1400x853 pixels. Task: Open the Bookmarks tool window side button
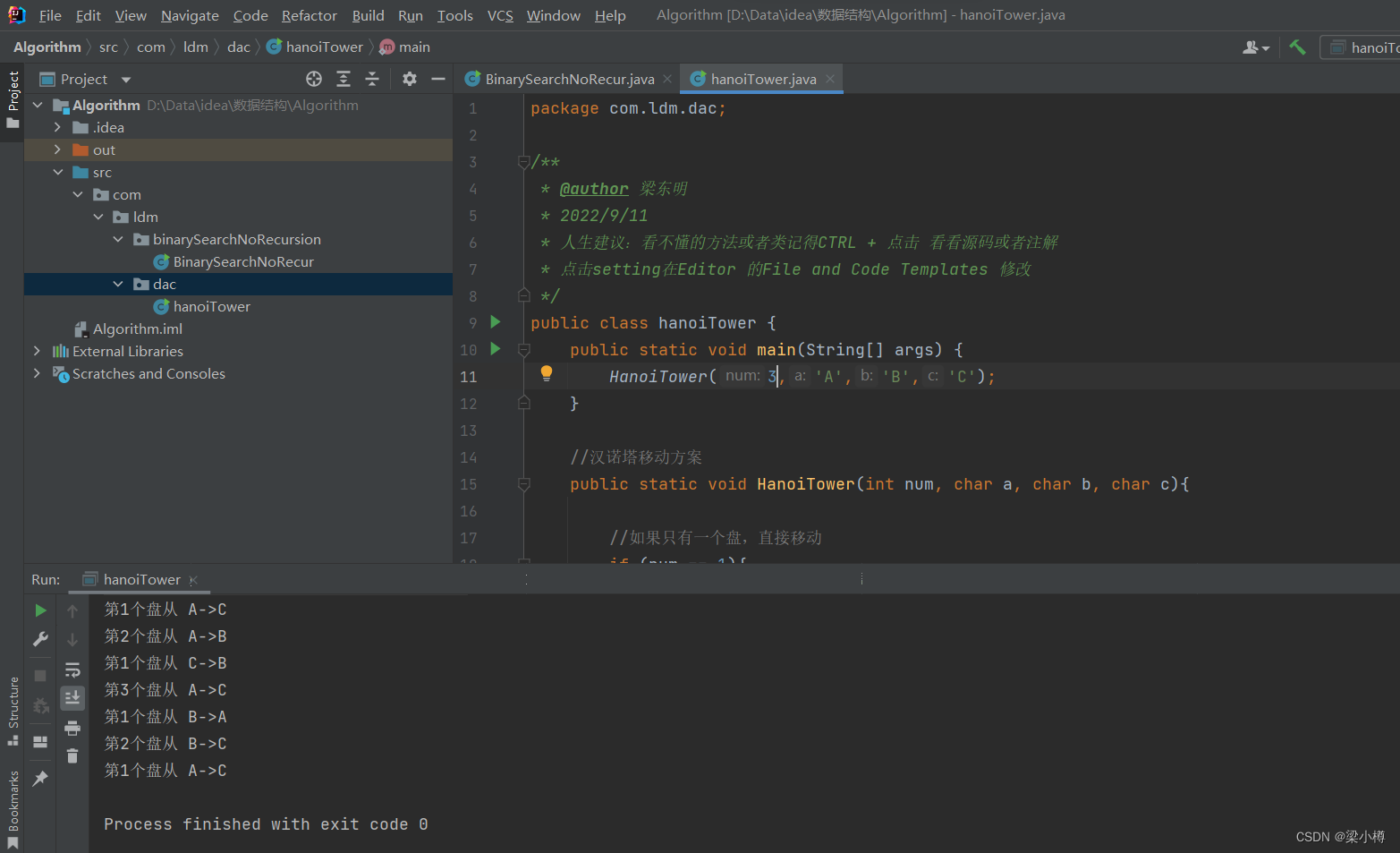pos(13,809)
